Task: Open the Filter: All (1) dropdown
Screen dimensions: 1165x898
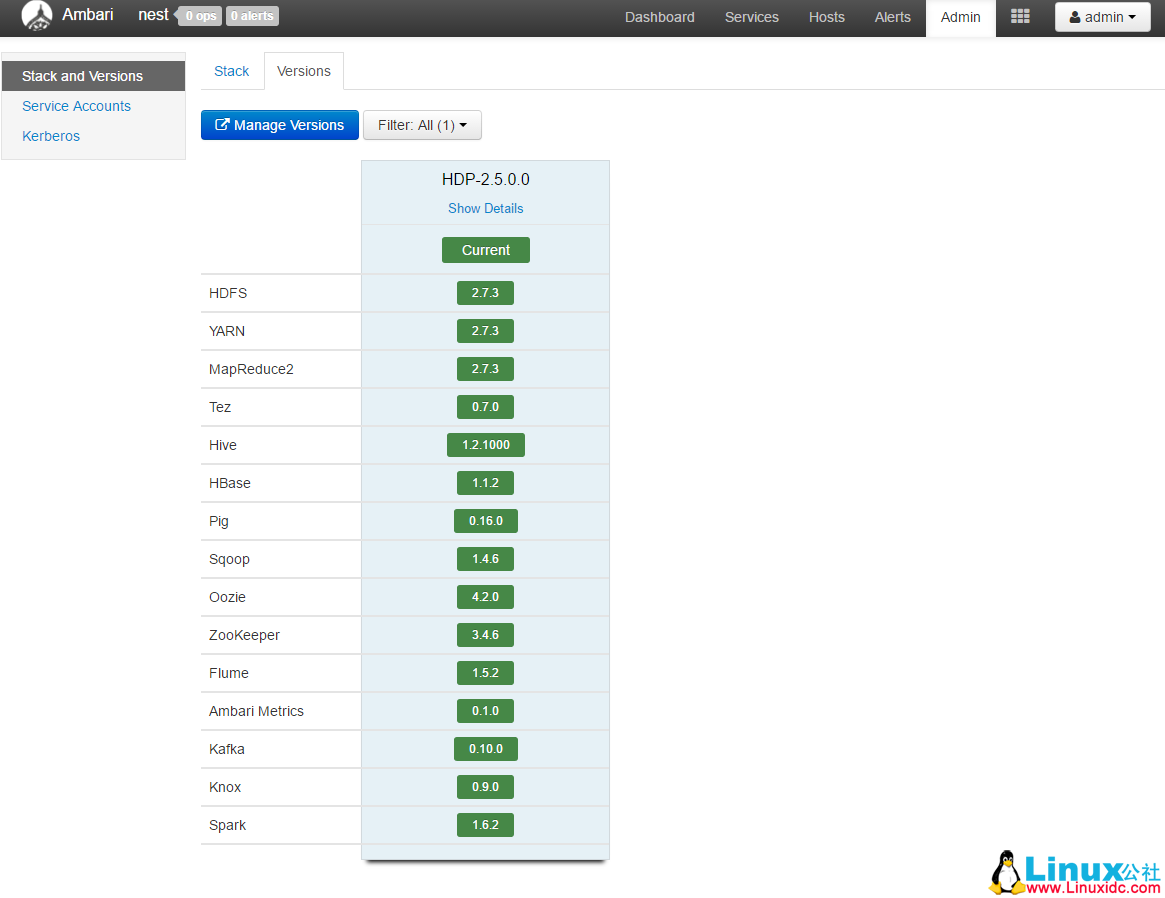Action: tap(421, 125)
